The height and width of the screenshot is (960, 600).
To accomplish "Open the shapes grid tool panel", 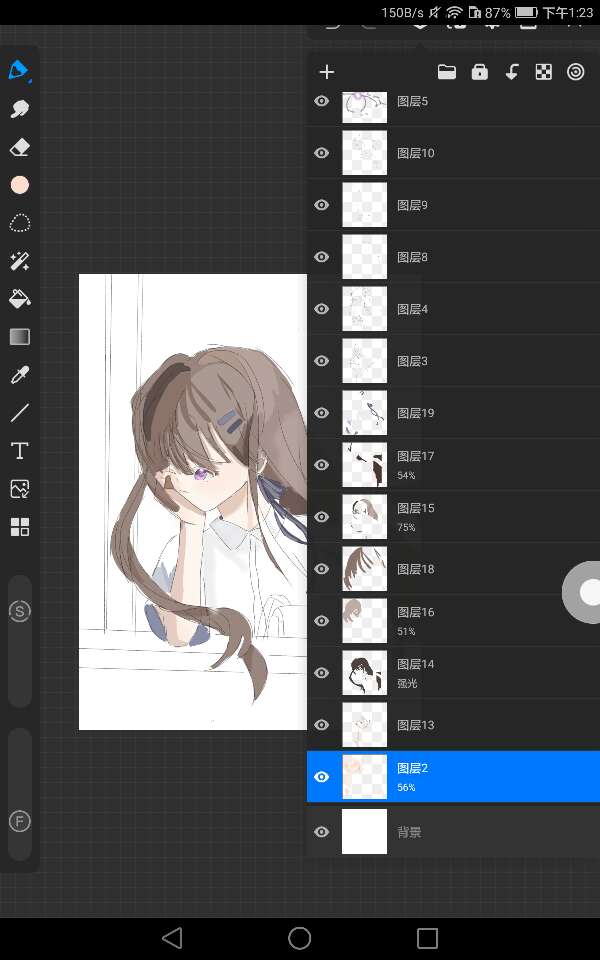I will (20, 527).
